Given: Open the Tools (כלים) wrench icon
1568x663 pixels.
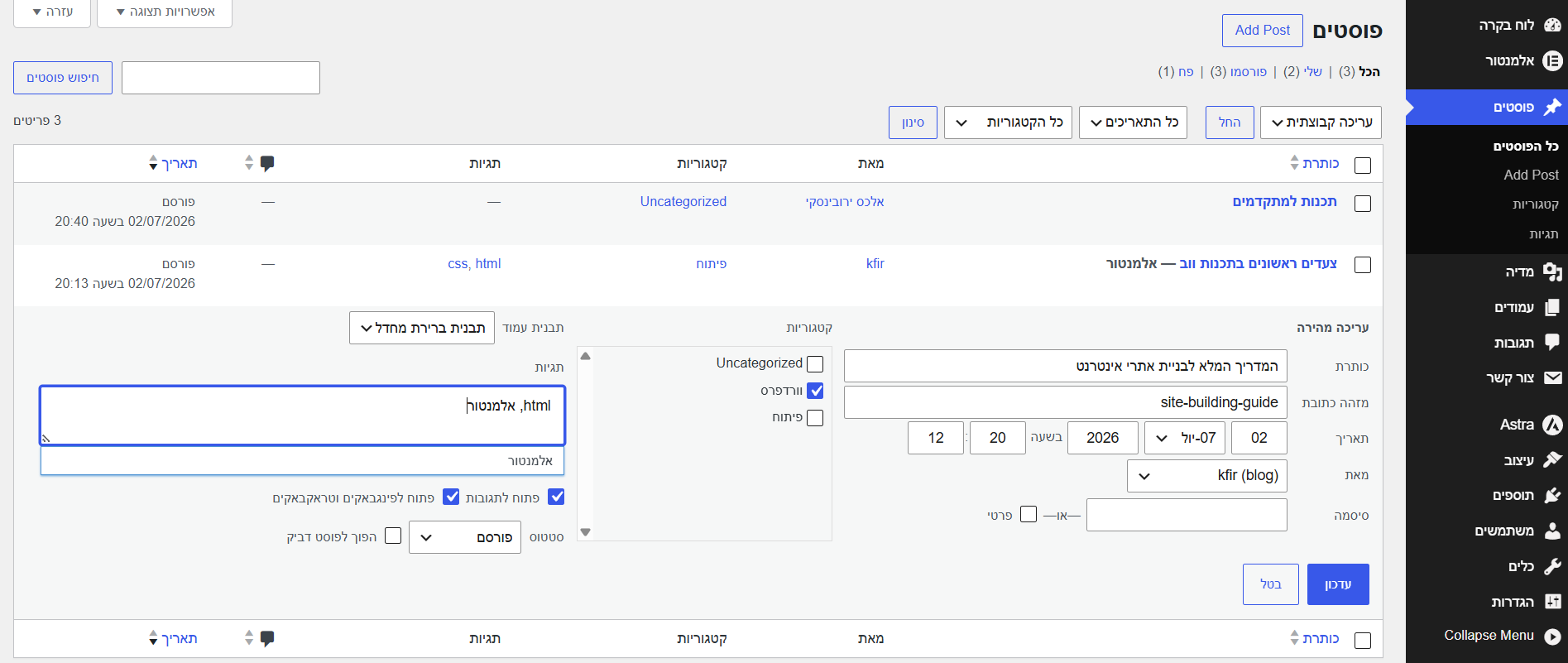Looking at the screenshot, I should pyautogui.click(x=1552, y=566).
